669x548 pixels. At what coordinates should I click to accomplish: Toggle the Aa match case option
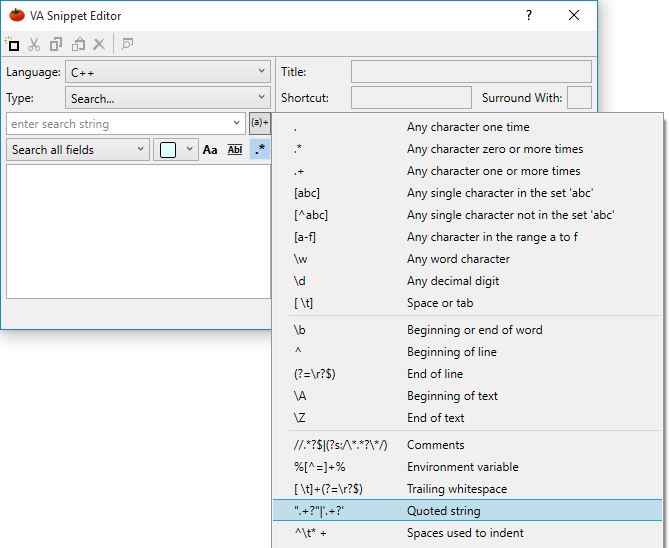click(210, 150)
